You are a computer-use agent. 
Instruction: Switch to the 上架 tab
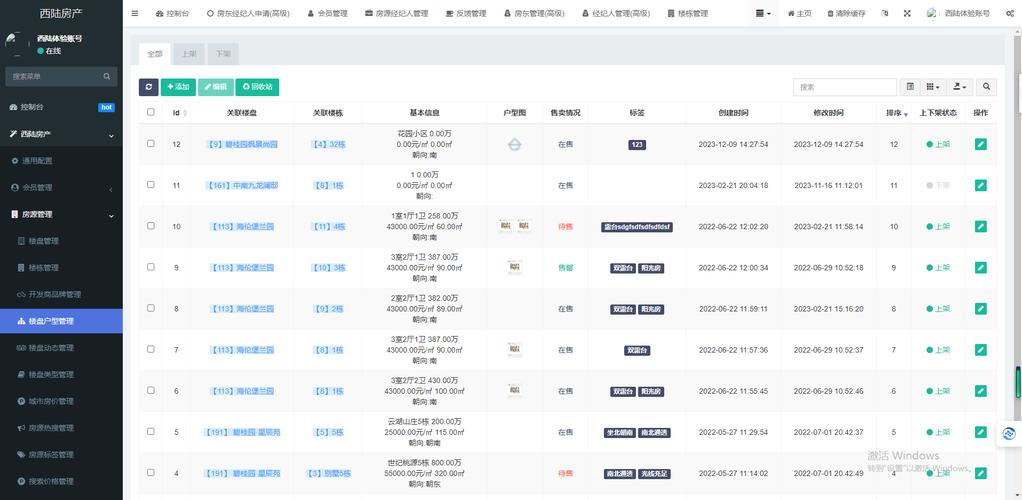(x=188, y=54)
